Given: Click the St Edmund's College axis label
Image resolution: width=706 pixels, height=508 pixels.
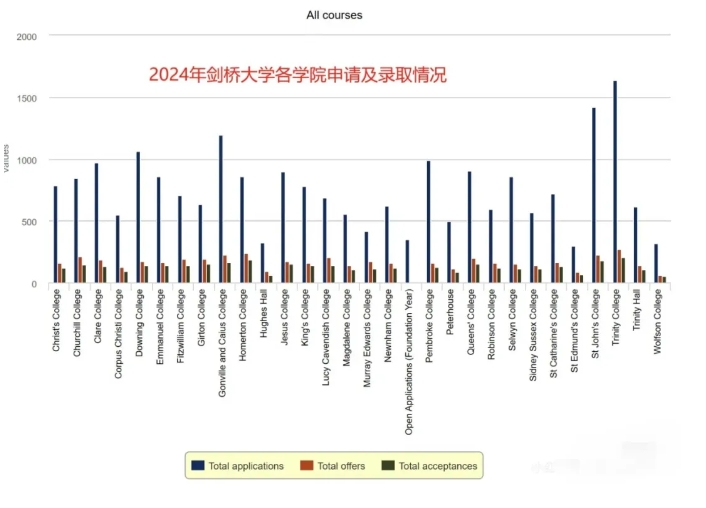Looking at the screenshot, I should coord(575,331).
